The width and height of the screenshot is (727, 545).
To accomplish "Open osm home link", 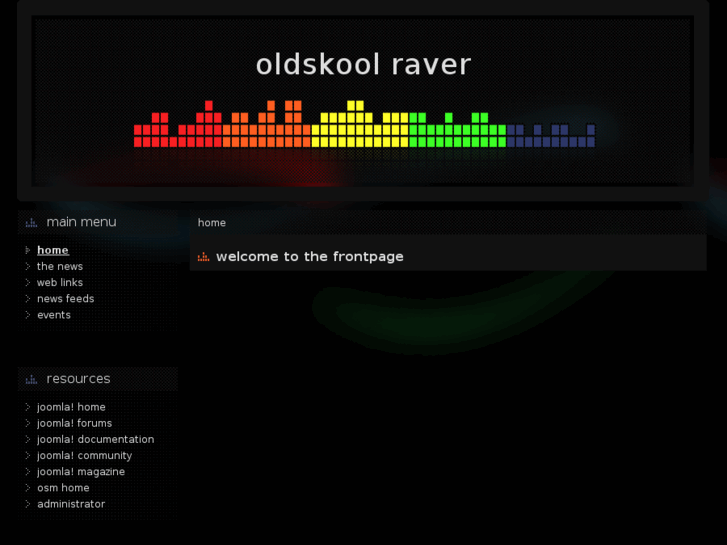I will click(63, 488).
